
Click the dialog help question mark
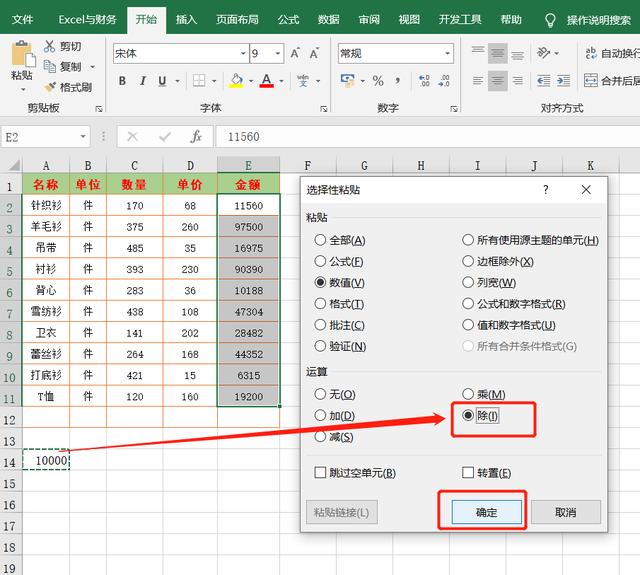(x=546, y=189)
